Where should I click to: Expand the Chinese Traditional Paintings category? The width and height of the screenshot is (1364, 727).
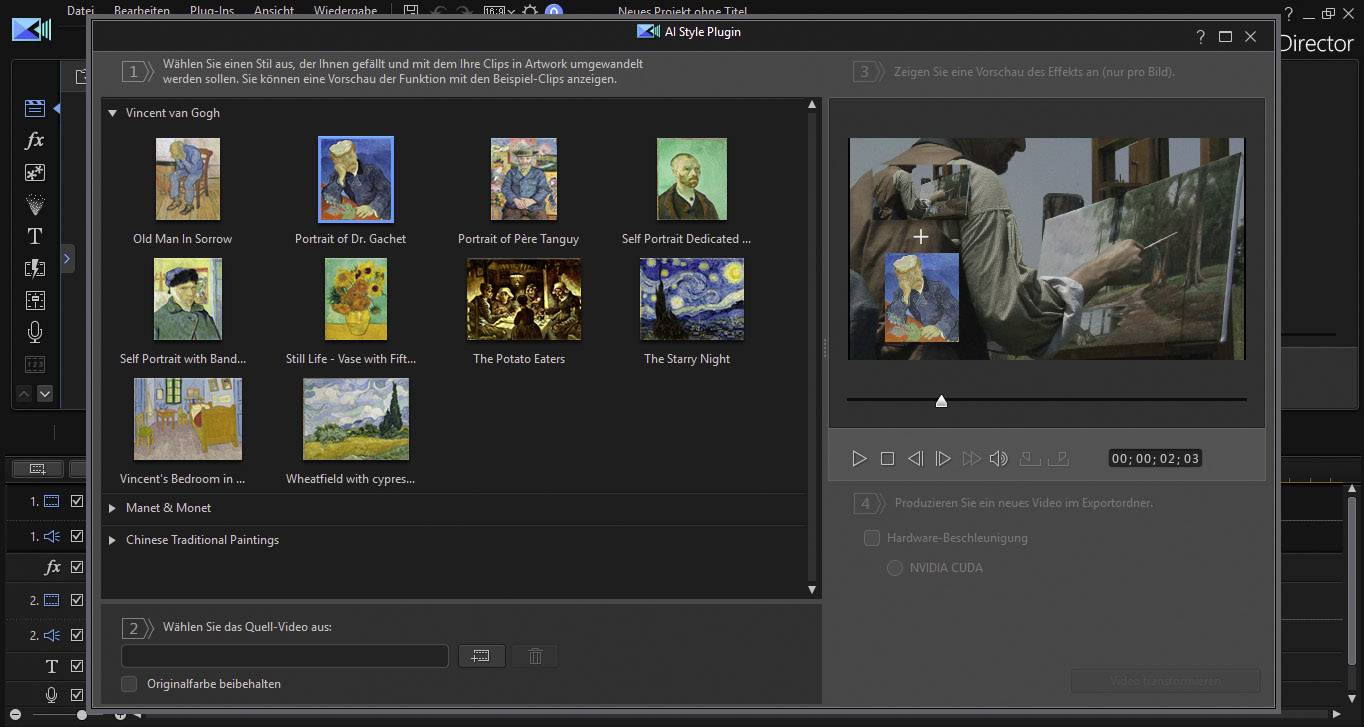pyautogui.click(x=112, y=539)
